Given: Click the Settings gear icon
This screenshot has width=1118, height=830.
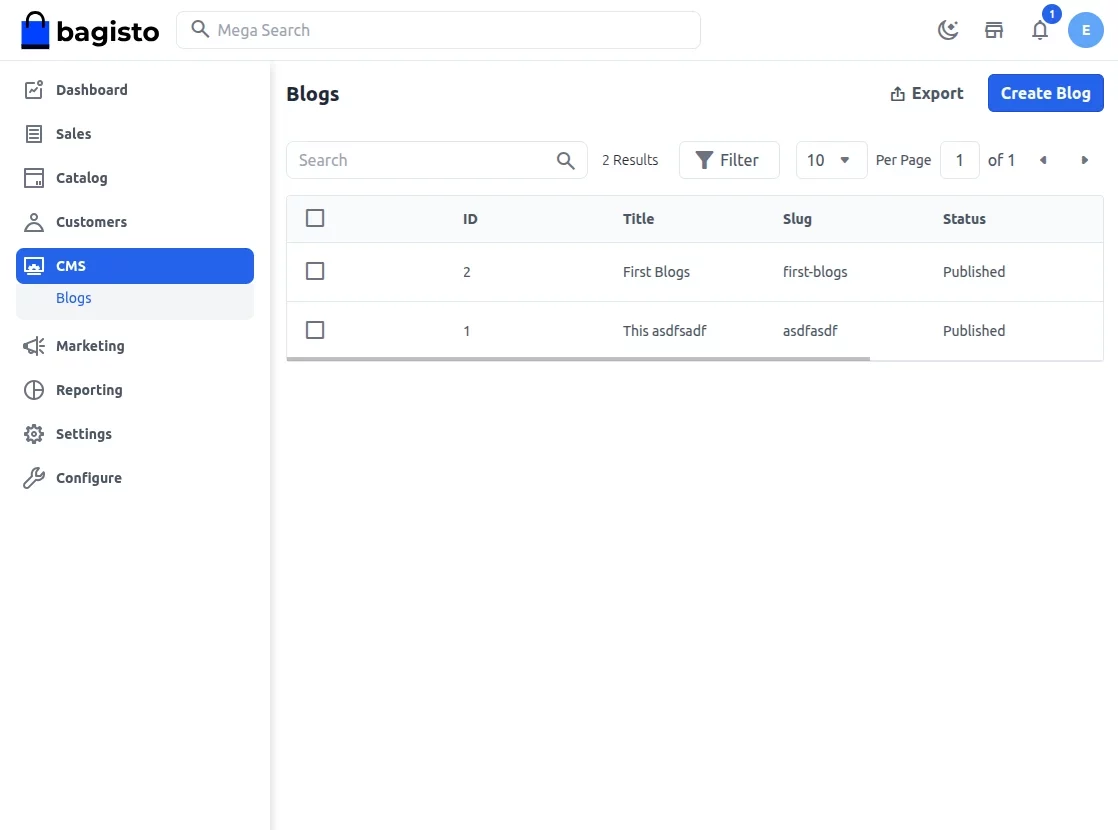Looking at the screenshot, I should 33,433.
